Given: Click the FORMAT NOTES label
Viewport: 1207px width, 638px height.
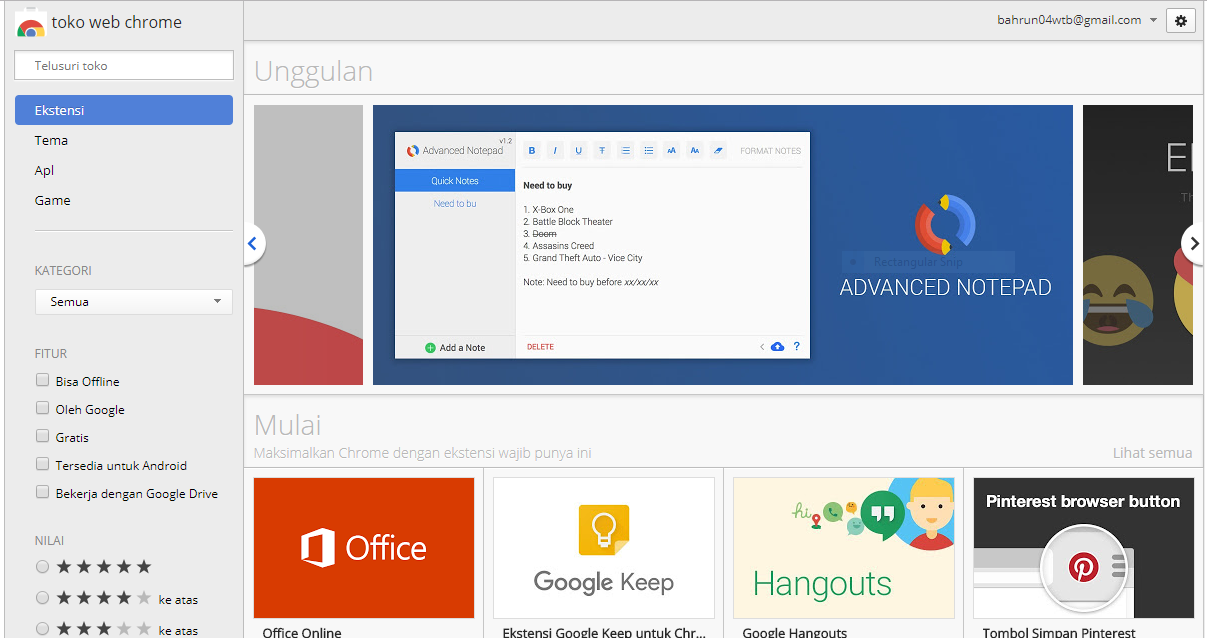Looking at the screenshot, I should [x=770, y=151].
